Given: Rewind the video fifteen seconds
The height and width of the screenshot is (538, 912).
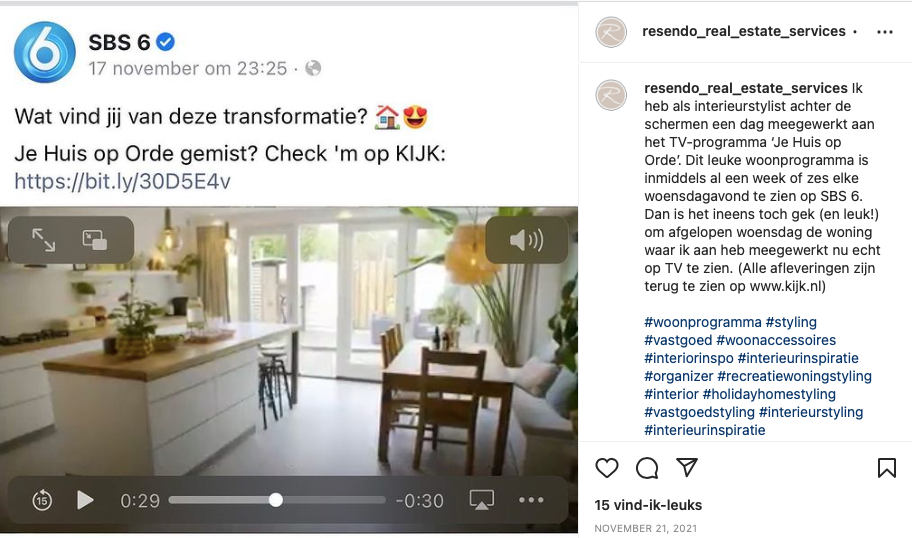Looking at the screenshot, I should pos(42,500).
